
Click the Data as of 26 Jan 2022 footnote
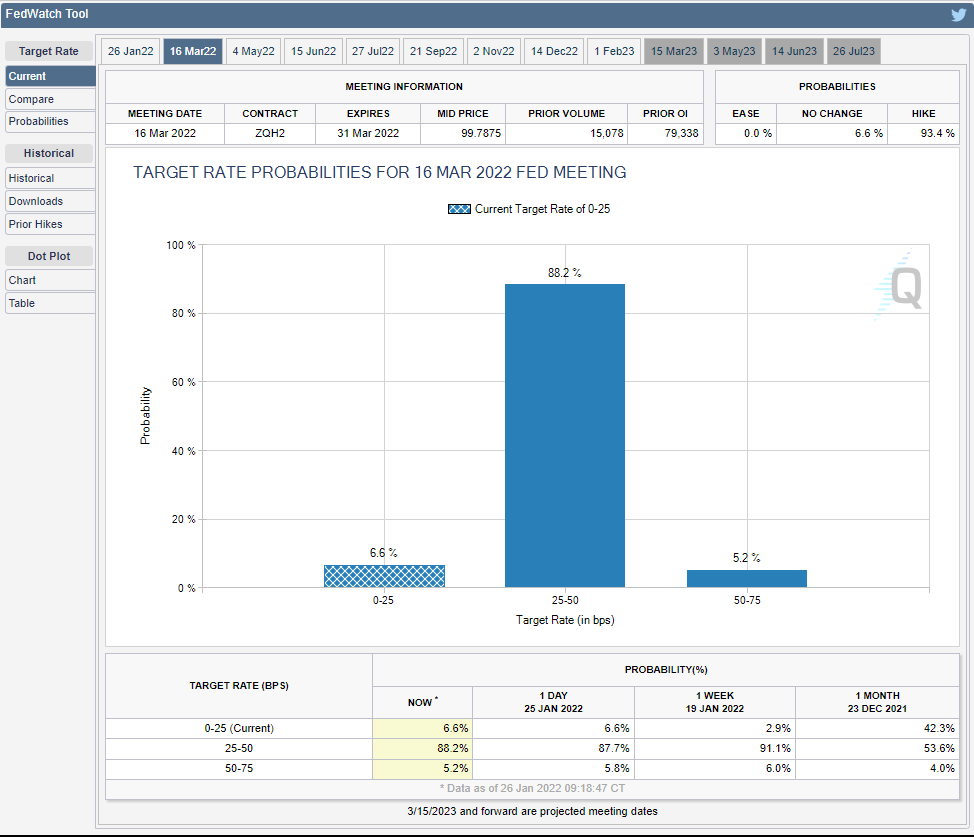532,788
